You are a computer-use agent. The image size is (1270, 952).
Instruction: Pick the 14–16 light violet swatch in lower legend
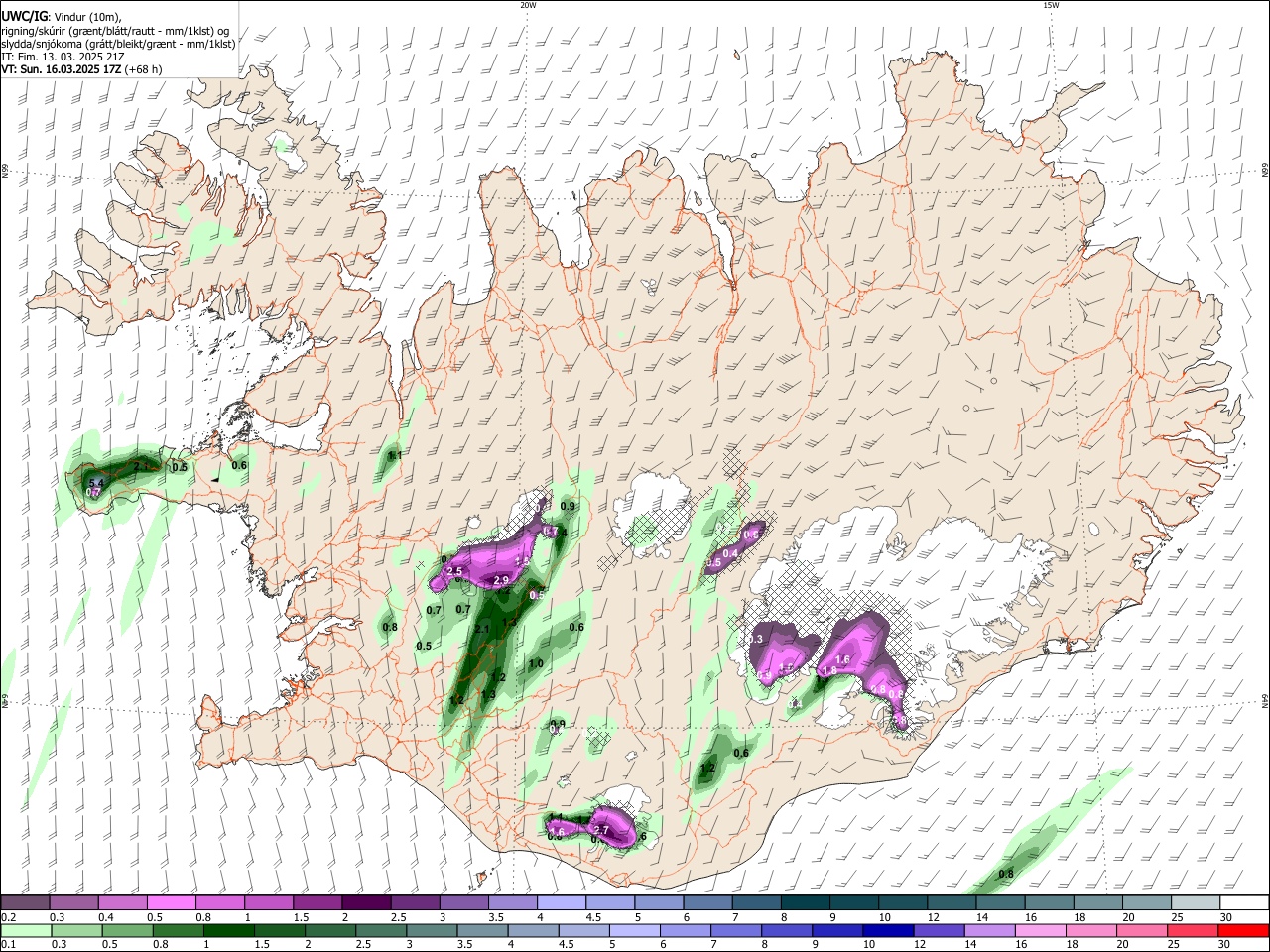click(988, 930)
